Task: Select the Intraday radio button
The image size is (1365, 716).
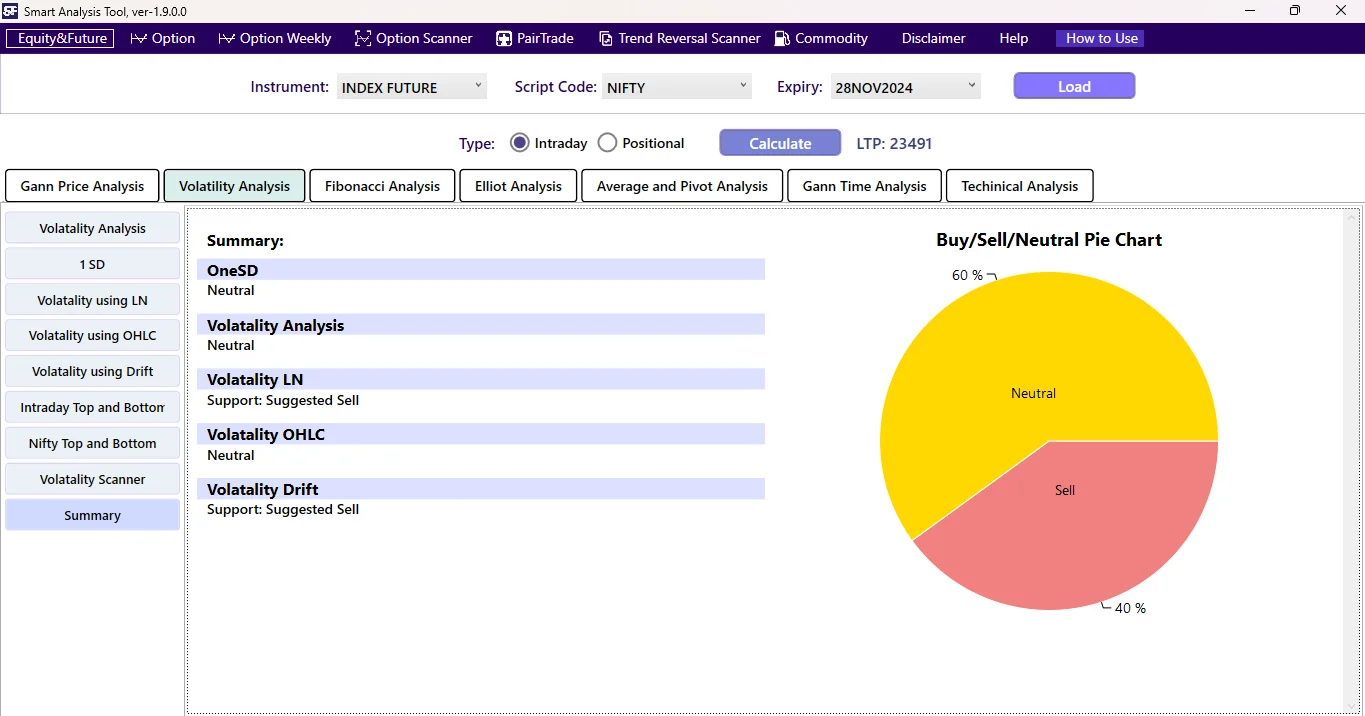Action: (x=519, y=142)
